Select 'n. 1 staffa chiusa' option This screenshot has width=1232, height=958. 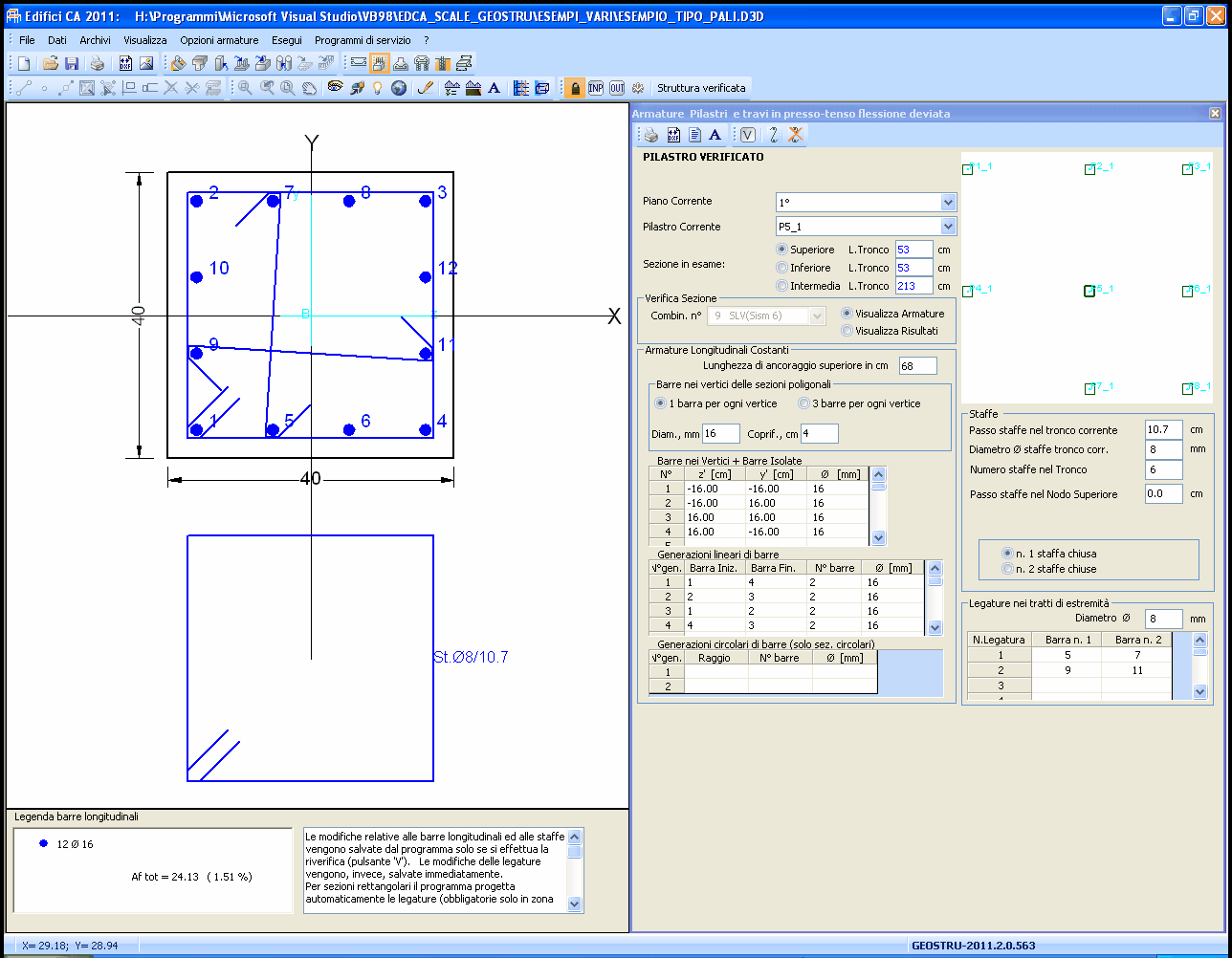click(1007, 554)
